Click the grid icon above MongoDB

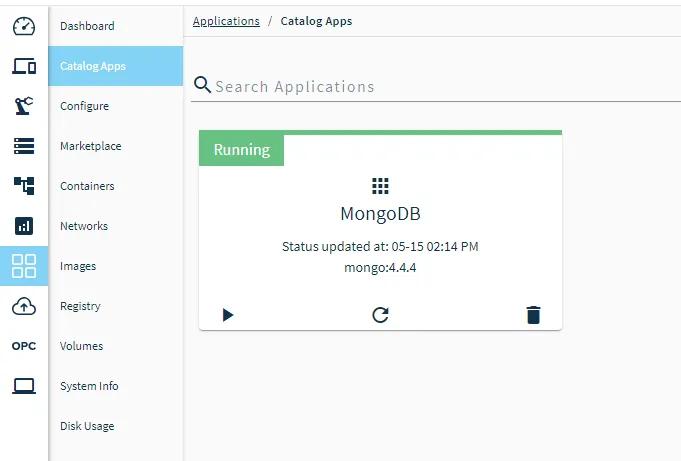coord(380,186)
